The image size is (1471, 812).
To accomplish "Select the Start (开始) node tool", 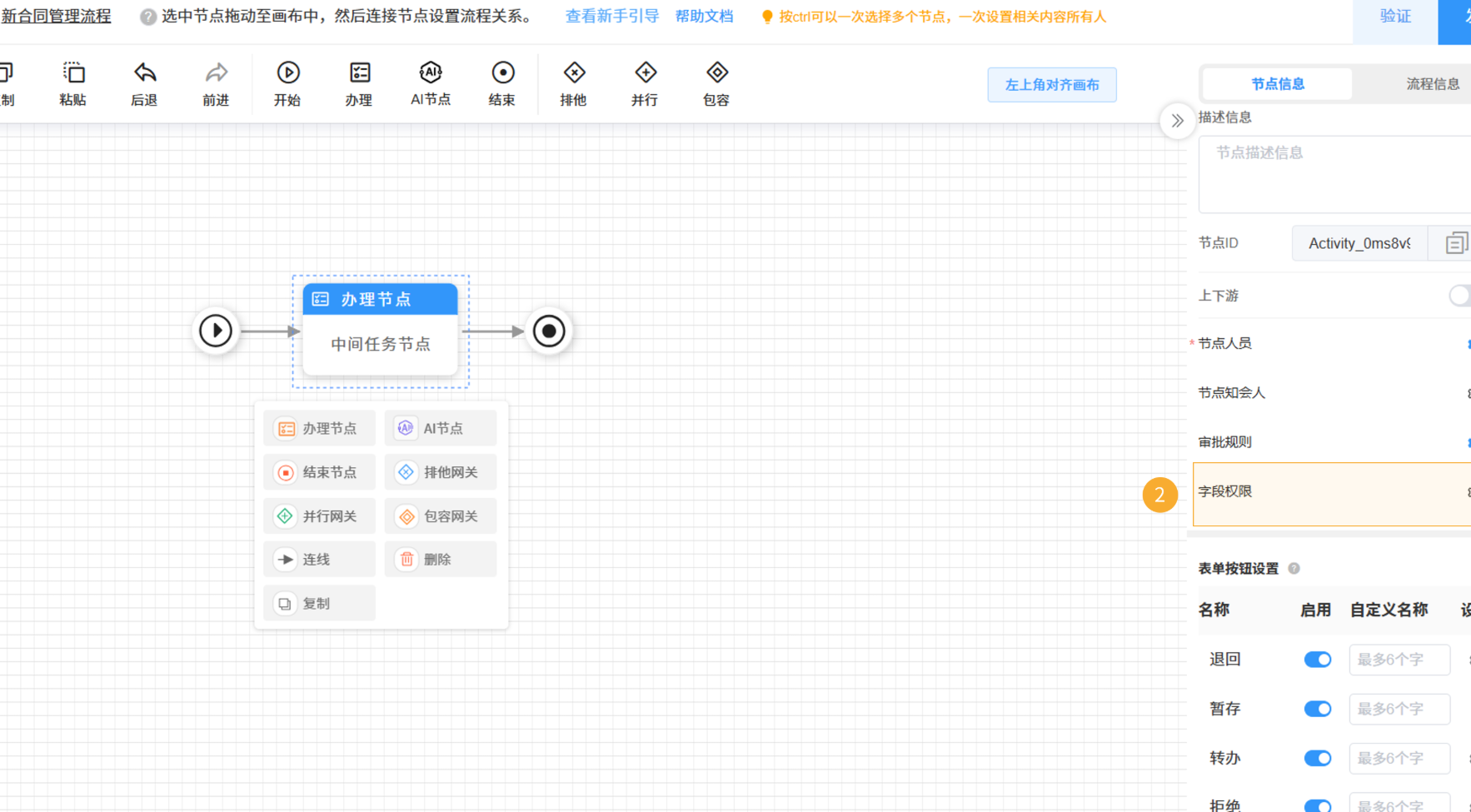I will pyautogui.click(x=288, y=83).
